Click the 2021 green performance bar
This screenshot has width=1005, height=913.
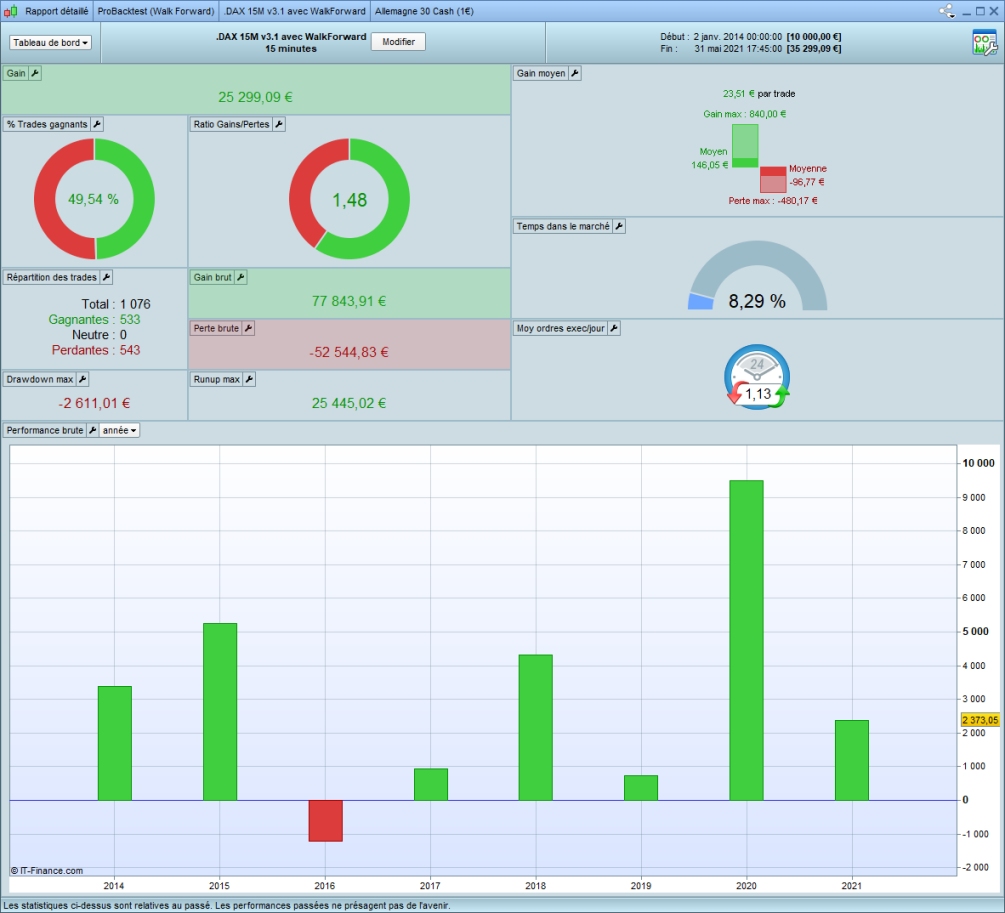852,760
